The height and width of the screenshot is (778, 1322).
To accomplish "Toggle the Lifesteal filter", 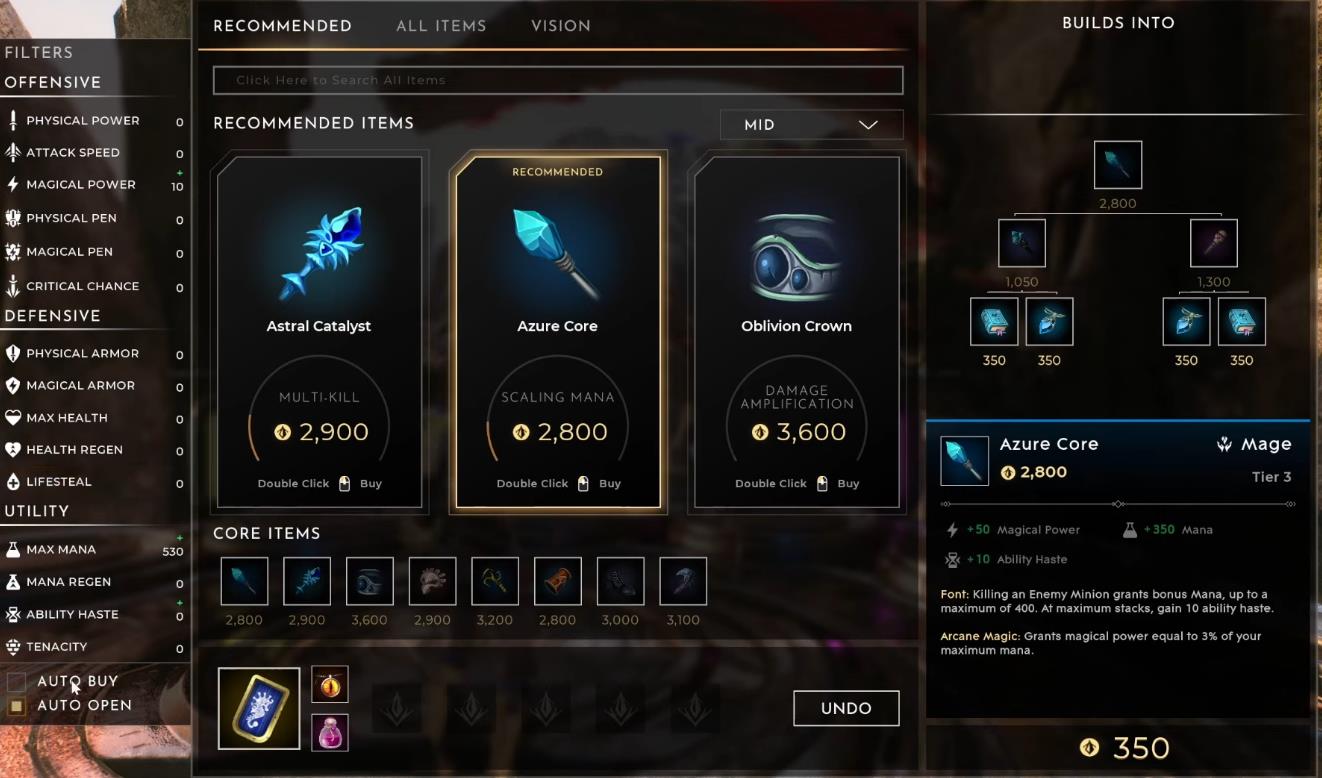I will coord(95,482).
